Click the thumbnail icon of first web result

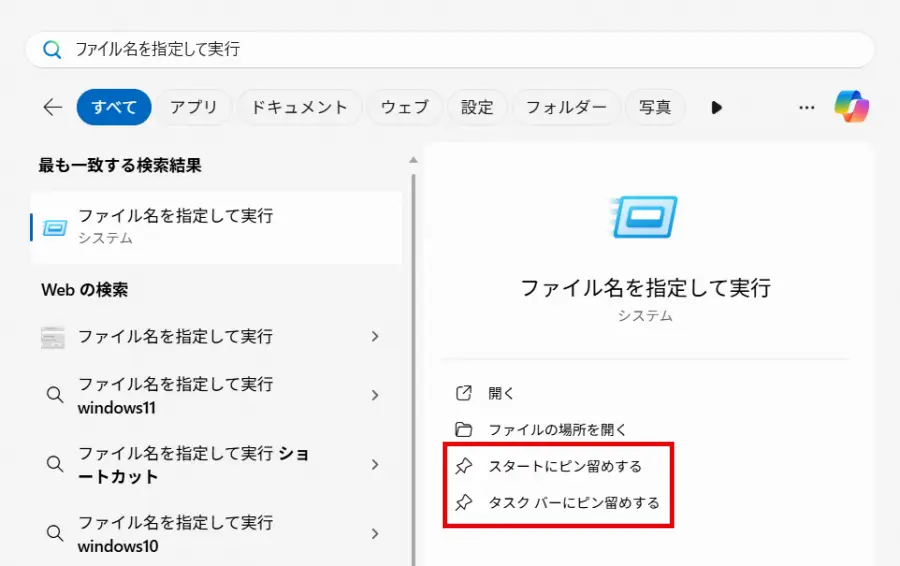(53, 337)
